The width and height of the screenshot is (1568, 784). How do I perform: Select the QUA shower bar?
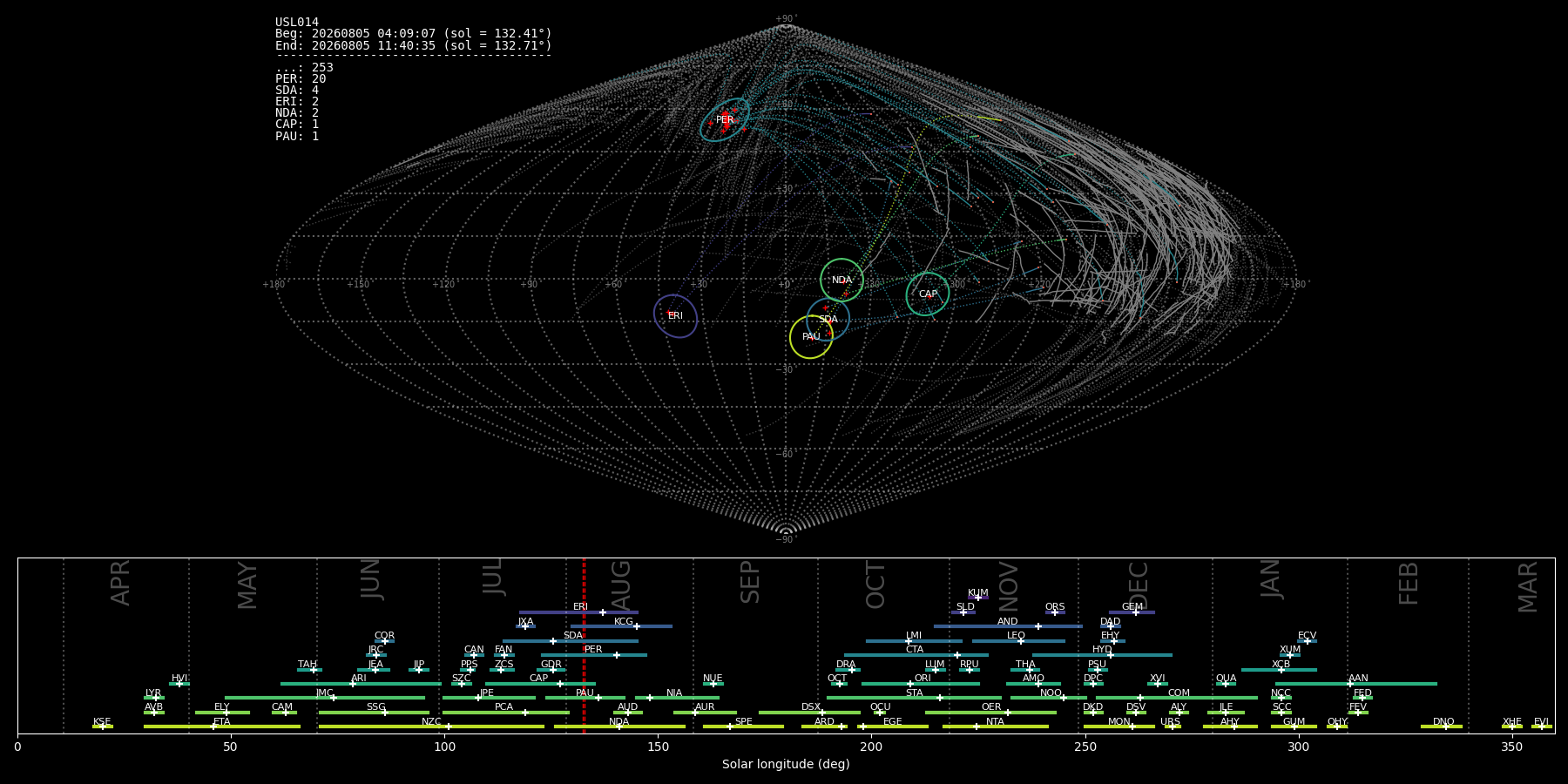coord(1226,684)
